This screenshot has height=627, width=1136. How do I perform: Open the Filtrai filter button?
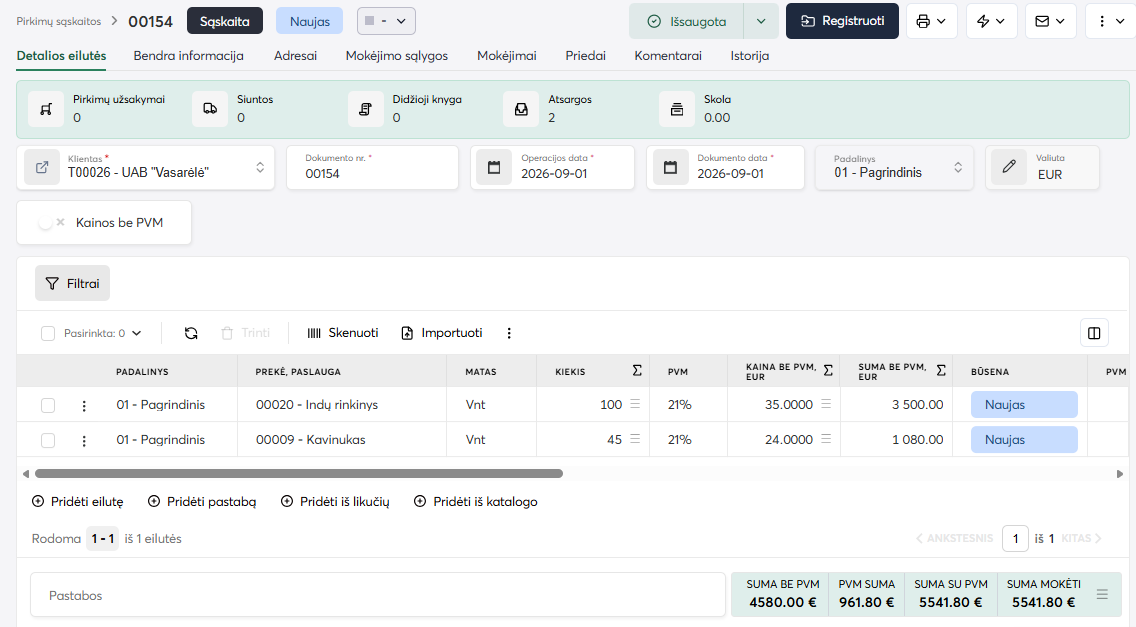coord(72,283)
